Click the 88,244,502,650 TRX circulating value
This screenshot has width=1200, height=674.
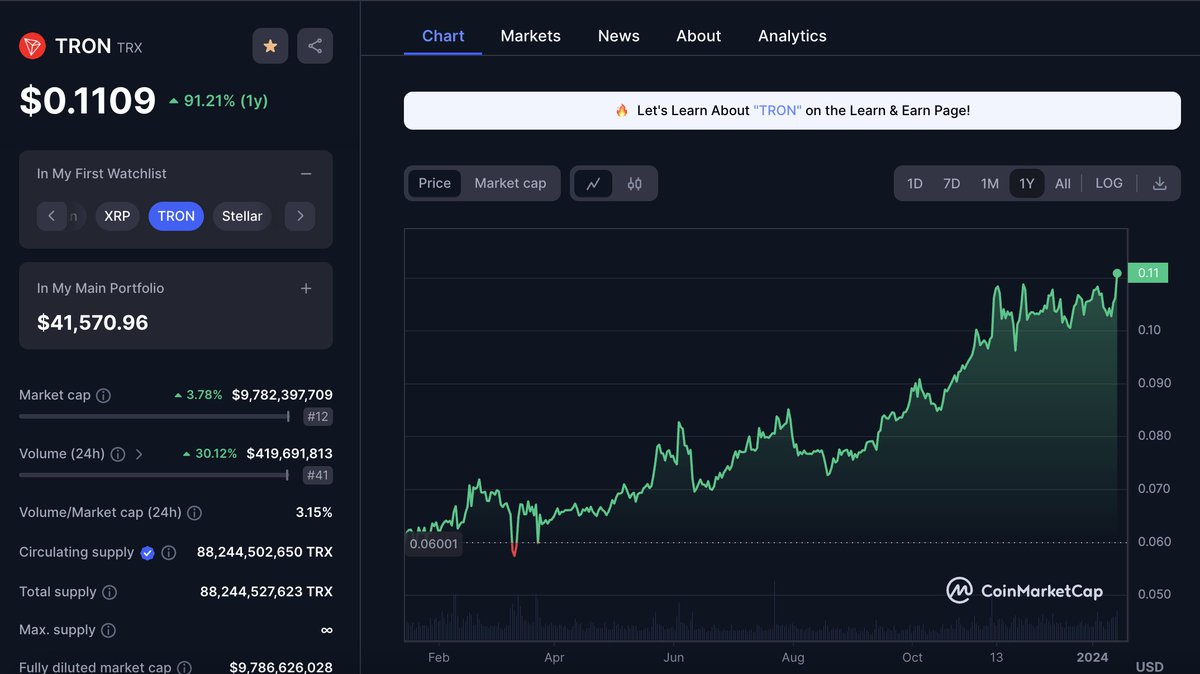point(264,552)
